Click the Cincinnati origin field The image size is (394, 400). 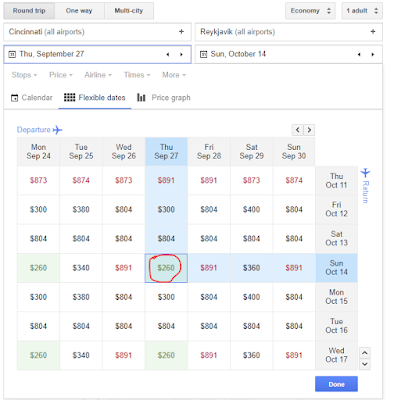(97, 32)
